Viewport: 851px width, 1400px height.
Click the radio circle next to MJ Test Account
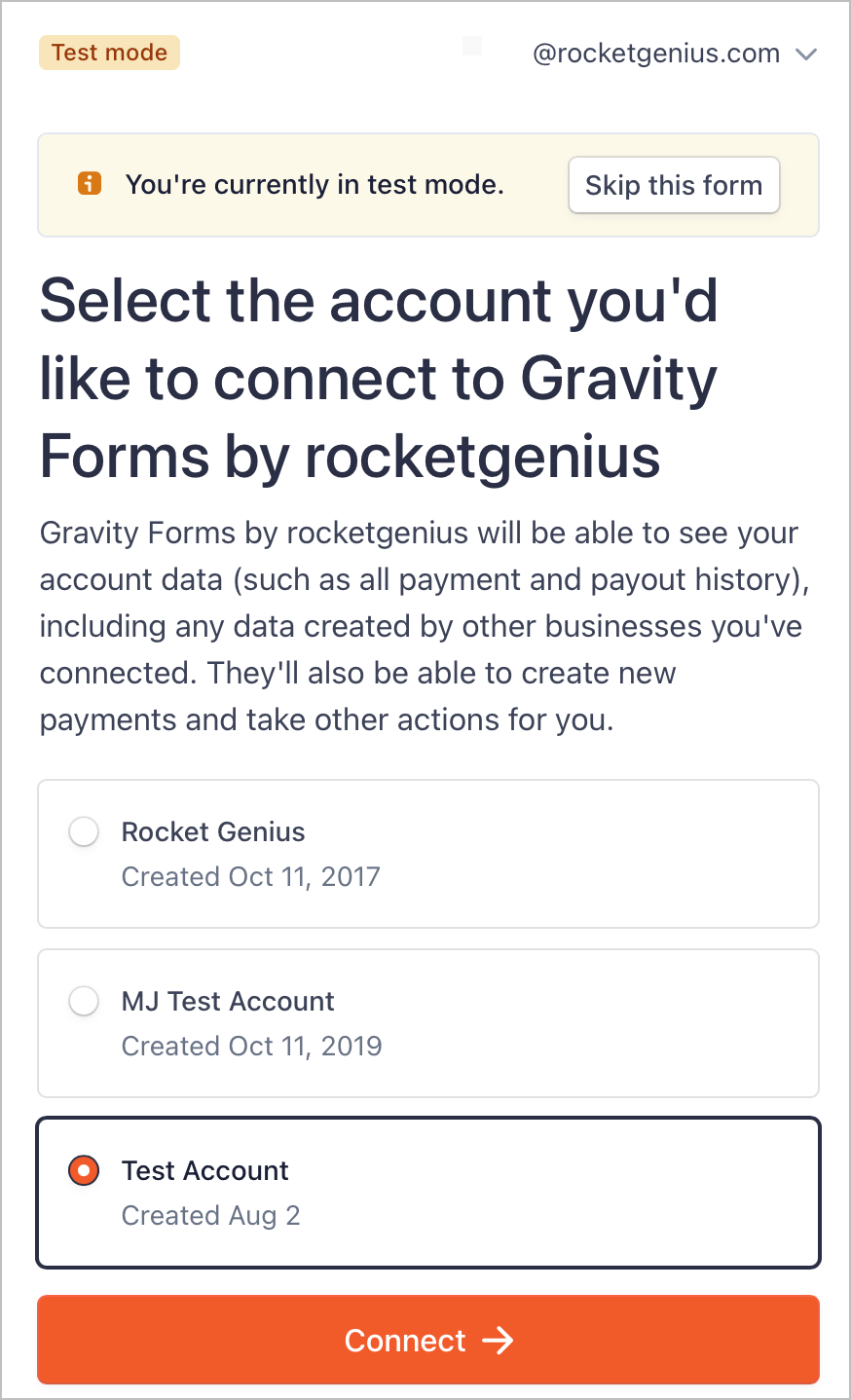click(84, 1001)
